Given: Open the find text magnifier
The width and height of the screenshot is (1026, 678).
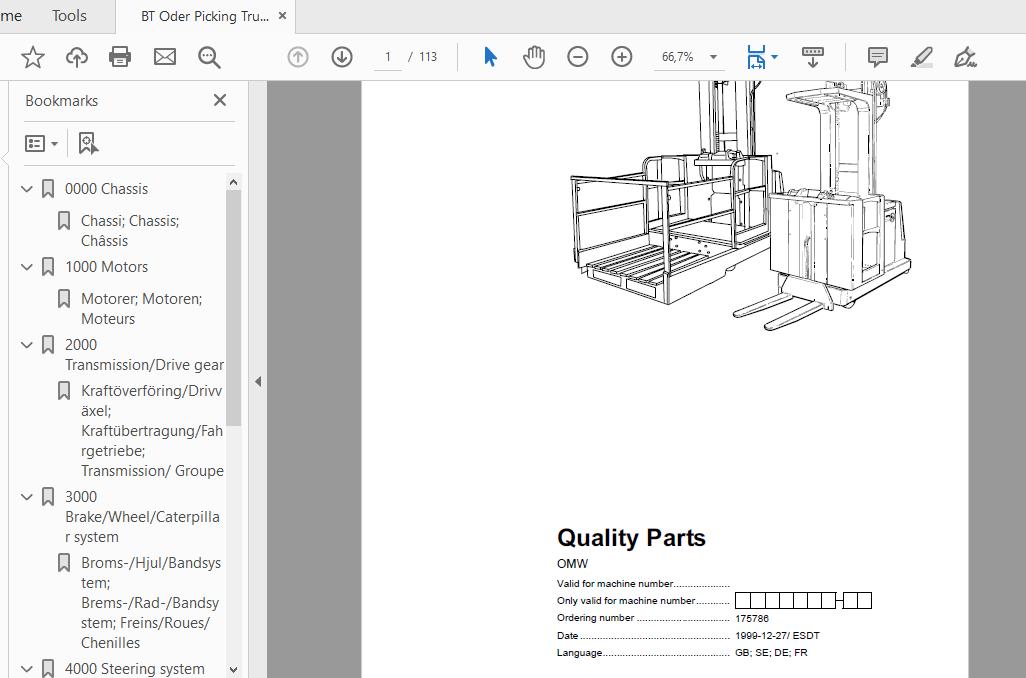Looking at the screenshot, I should click(x=209, y=57).
